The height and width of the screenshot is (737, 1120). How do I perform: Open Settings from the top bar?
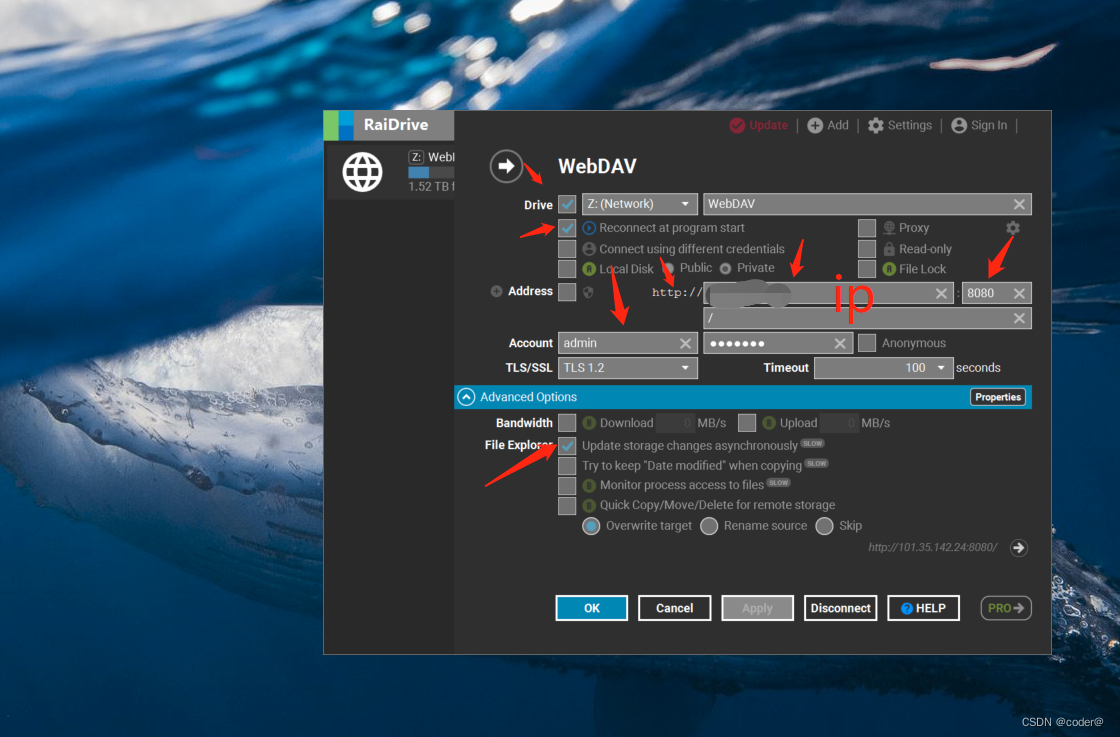900,125
